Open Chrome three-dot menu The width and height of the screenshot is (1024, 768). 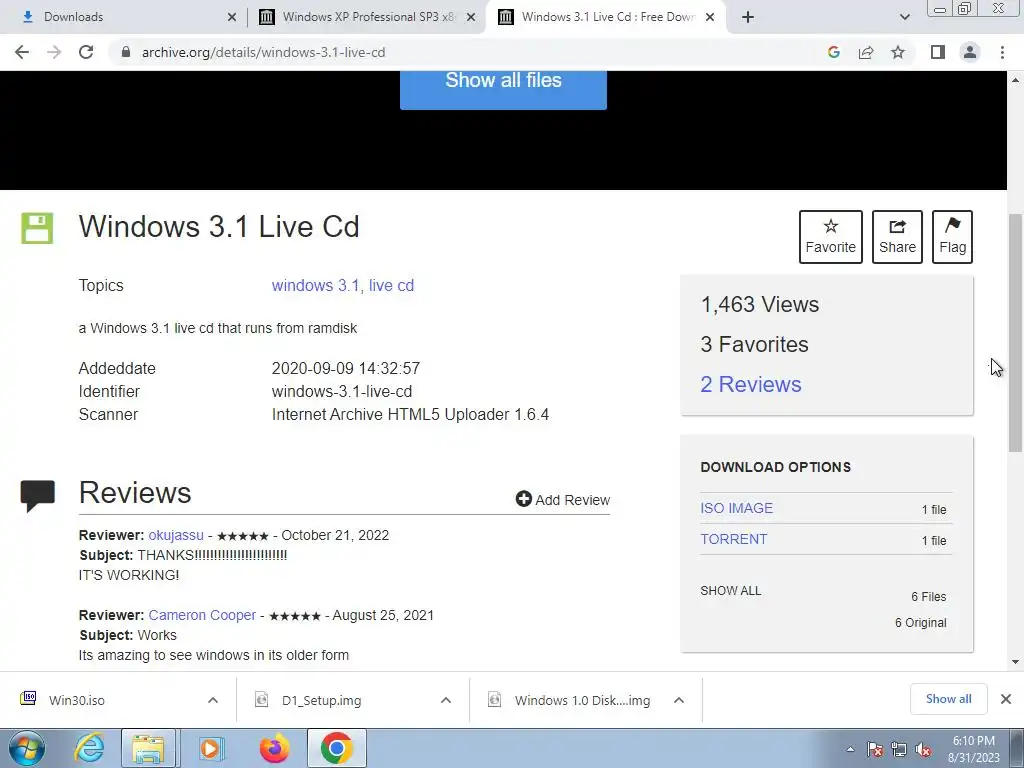tap(1002, 52)
